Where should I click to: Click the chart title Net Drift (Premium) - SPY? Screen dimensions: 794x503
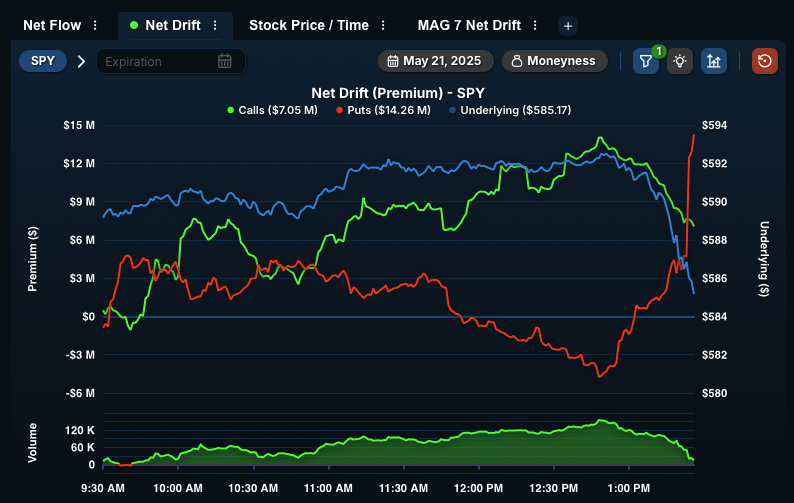point(398,93)
